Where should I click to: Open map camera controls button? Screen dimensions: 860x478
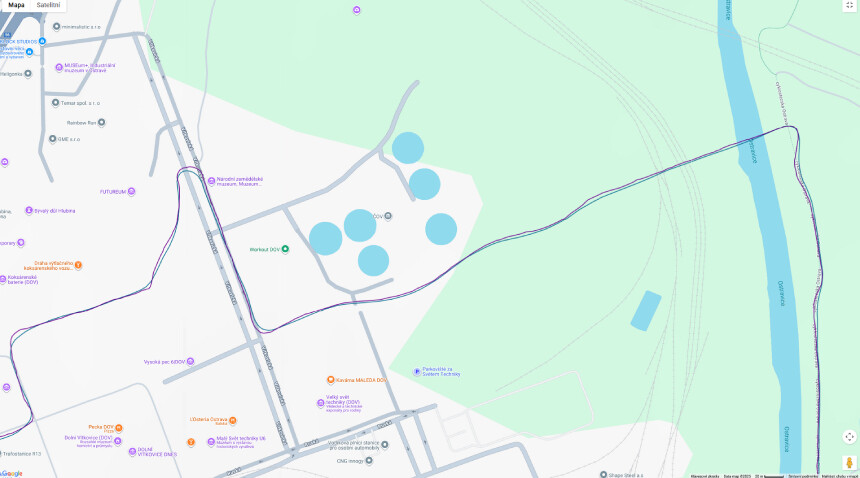pos(849,437)
